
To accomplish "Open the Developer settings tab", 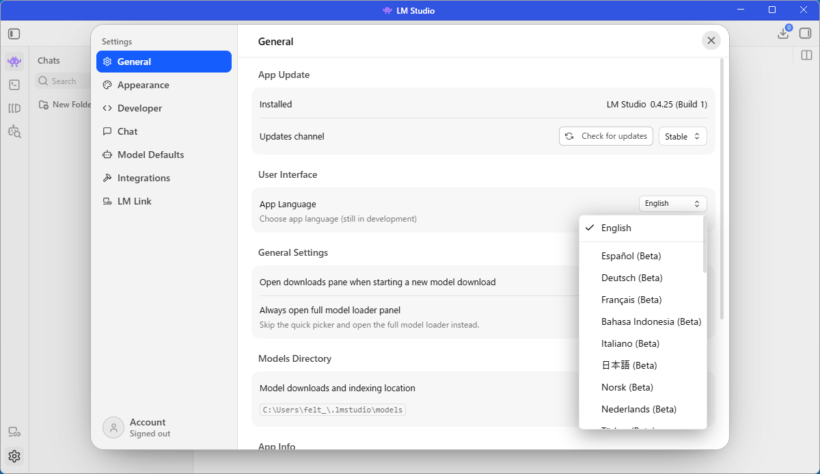I will tap(164, 108).
